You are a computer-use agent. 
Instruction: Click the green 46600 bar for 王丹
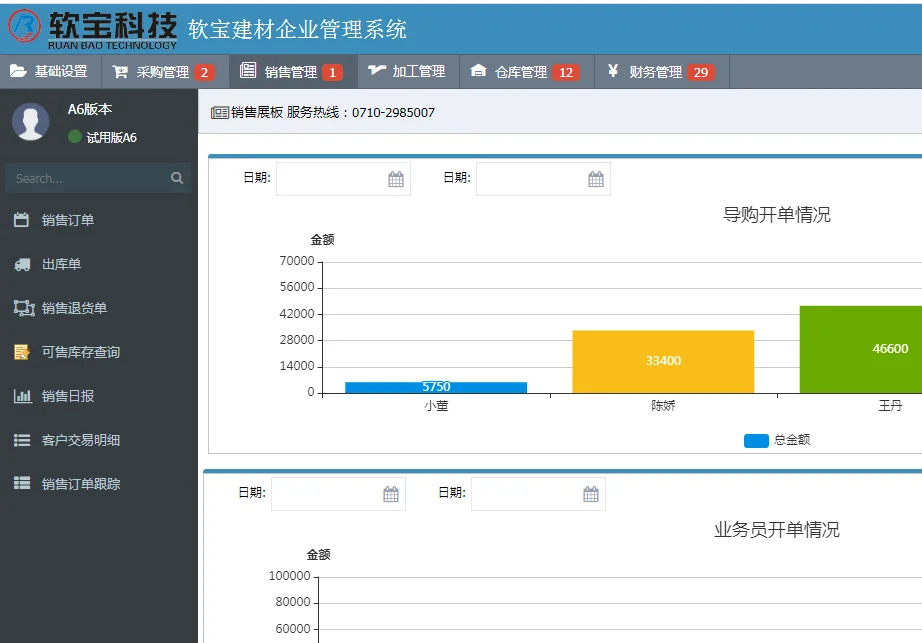(861, 349)
